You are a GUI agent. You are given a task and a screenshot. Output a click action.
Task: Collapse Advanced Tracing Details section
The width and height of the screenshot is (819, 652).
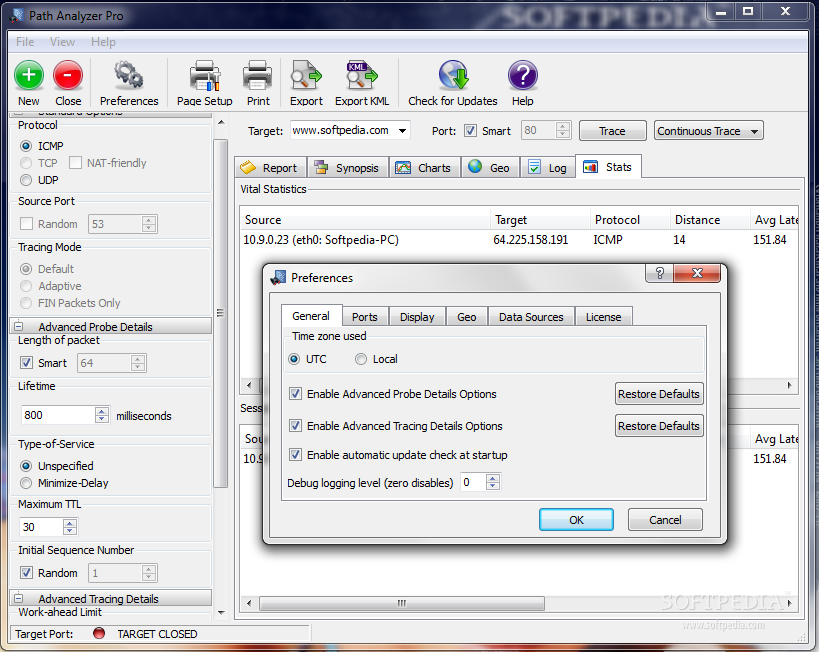19,598
